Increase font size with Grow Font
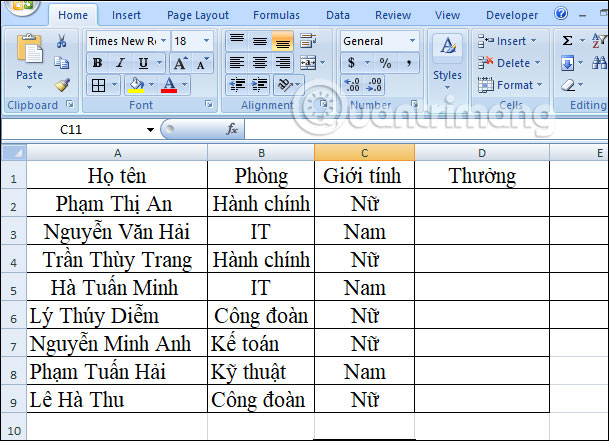This screenshot has width=609, height=441. tap(181, 63)
